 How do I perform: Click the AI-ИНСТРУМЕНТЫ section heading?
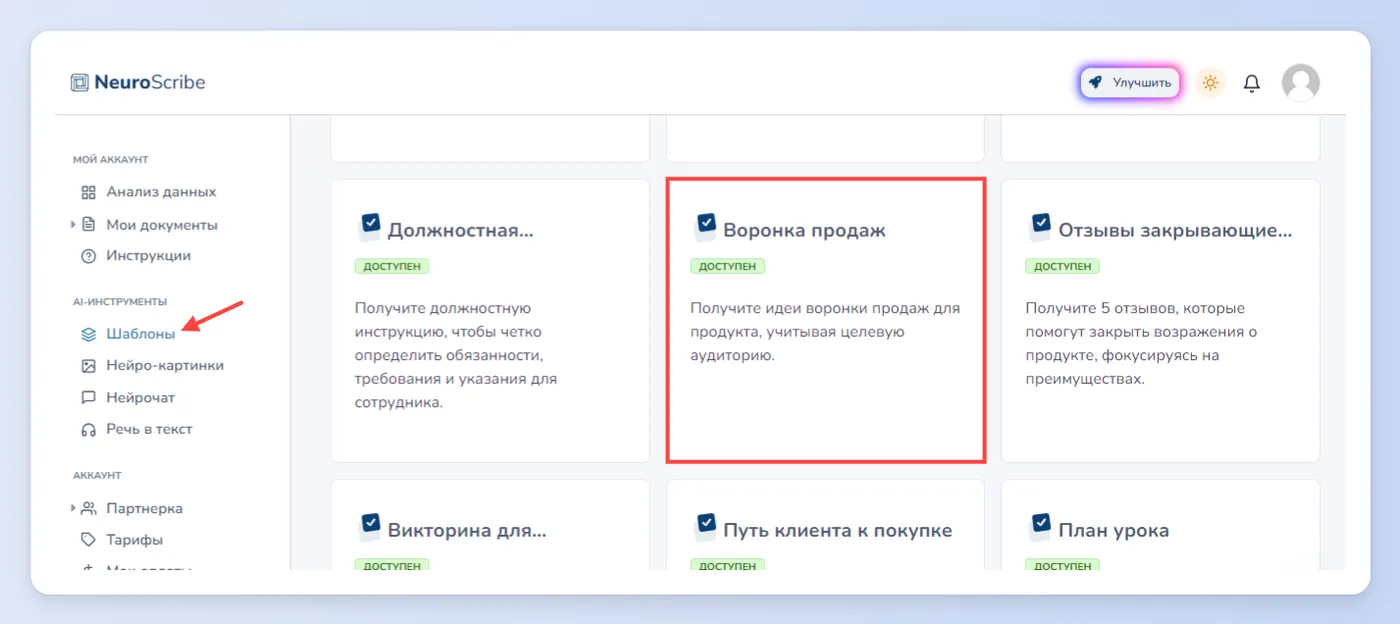(x=120, y=302)
